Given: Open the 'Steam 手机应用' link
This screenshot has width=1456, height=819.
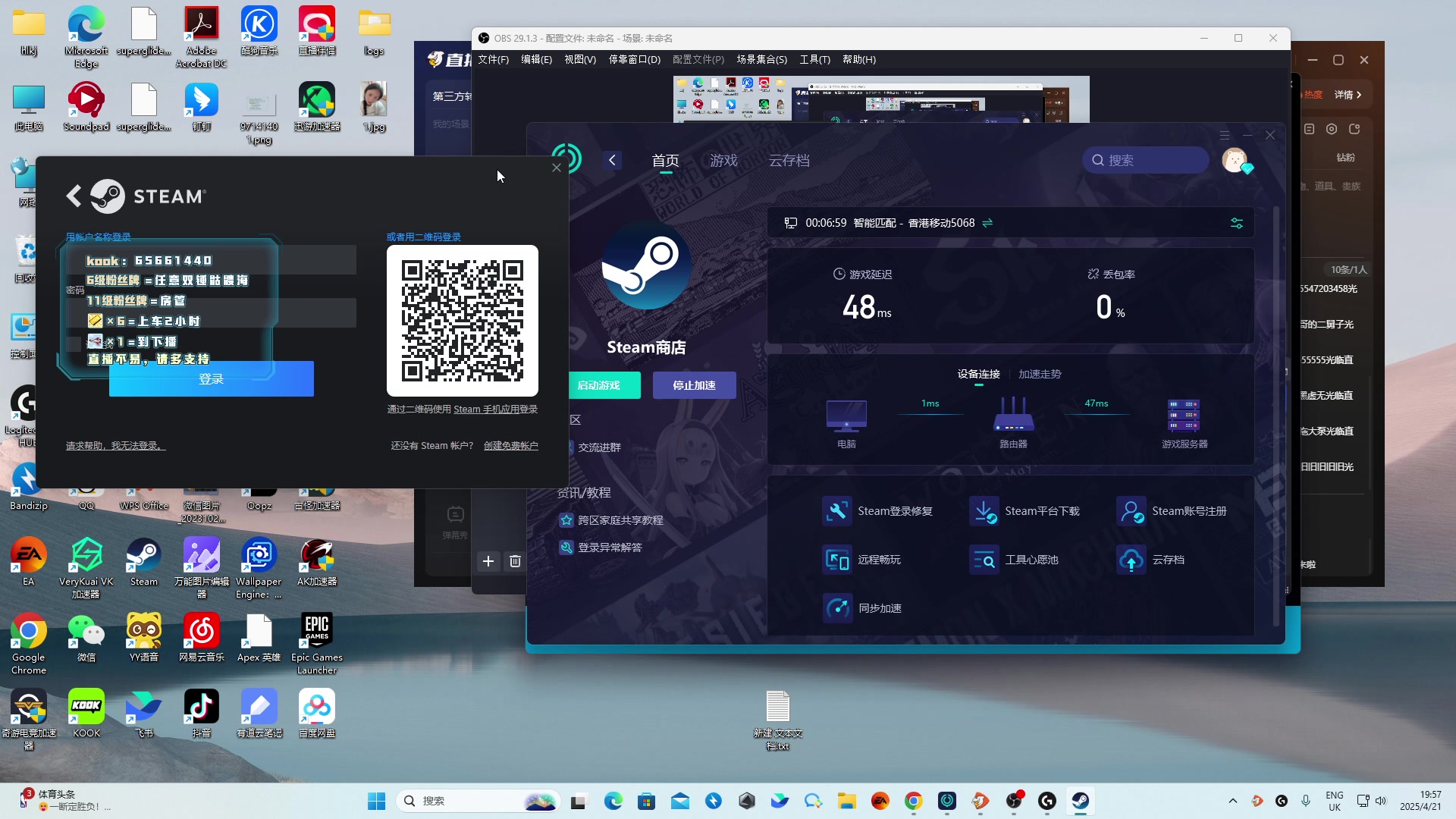Looking at the screenshot, I should pos(486,409).
